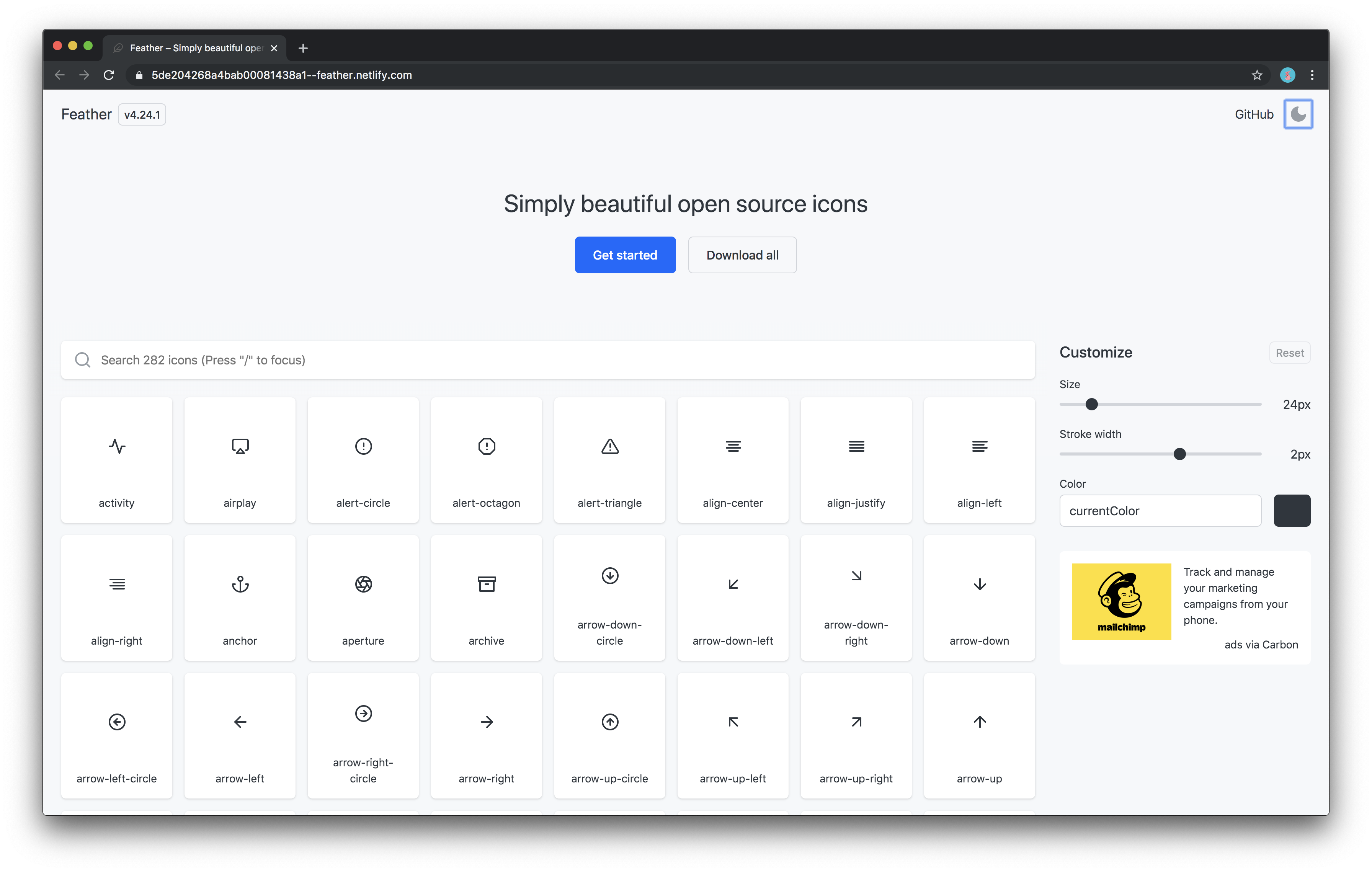
Task: Click the dark color swatch next to currentColor
Action: pos(1292,510)
